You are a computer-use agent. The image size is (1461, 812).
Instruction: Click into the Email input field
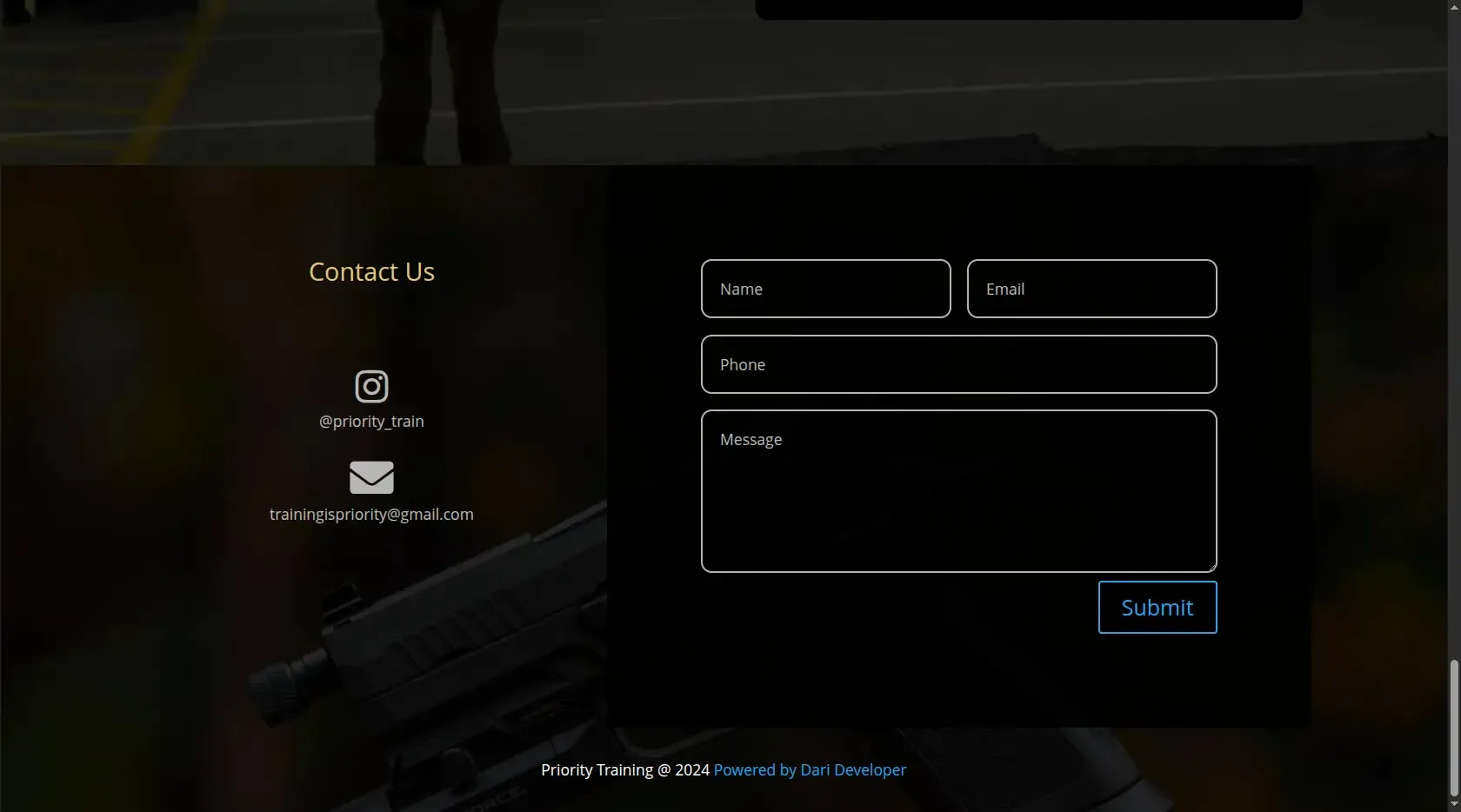(x=1091, y=289)
